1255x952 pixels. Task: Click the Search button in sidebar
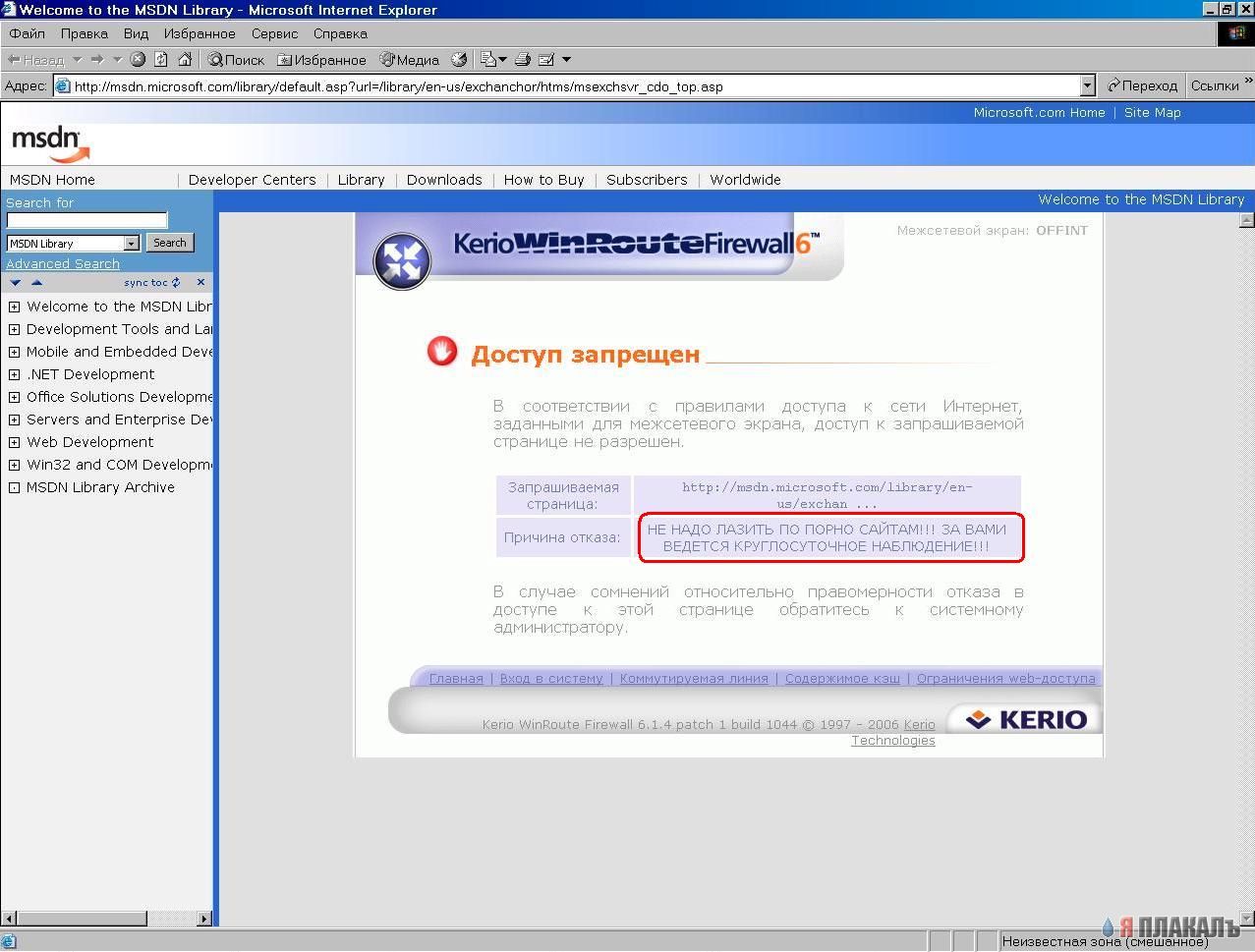tap(169, 243)
